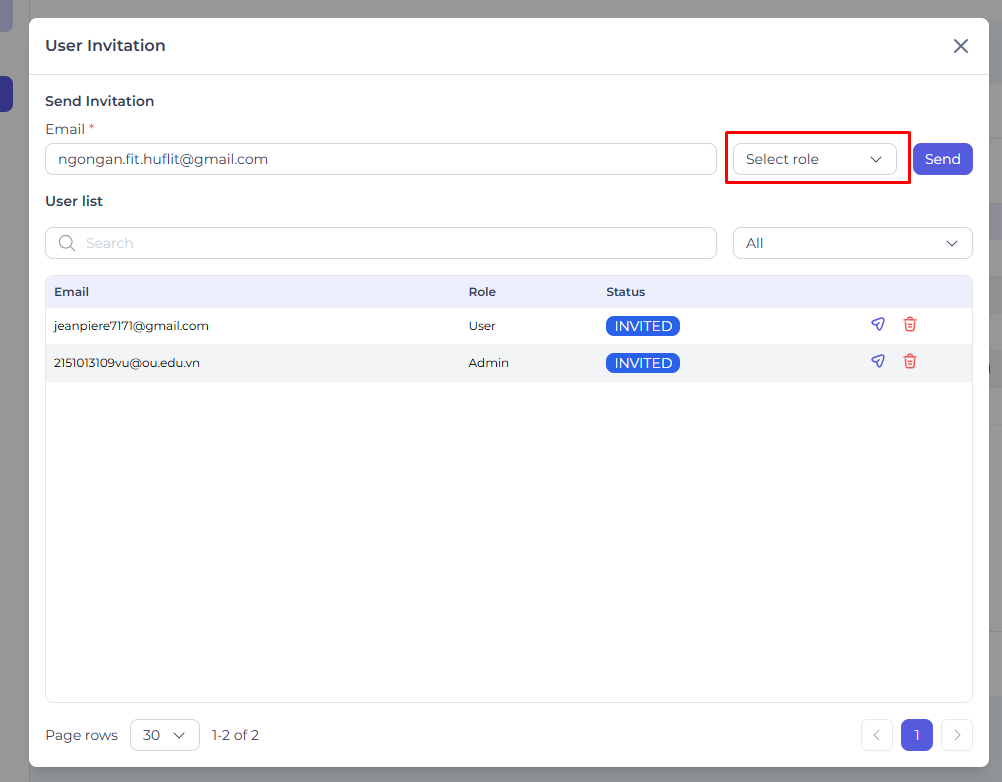Viewport: 1002px width, 782px height.
Task: Click the magnifier icon in search box
Action: (x=67, y=243)
